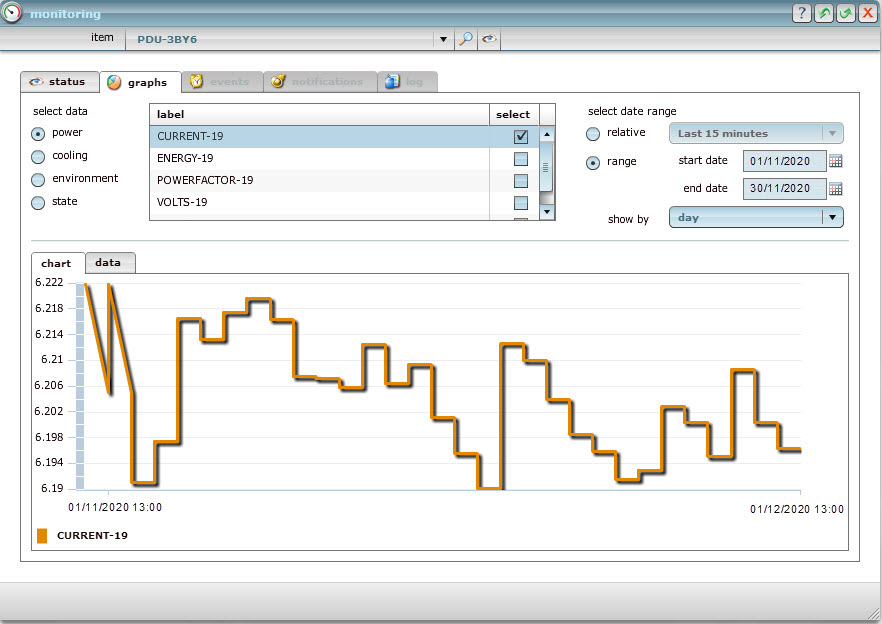Click the monitoring gauge icon in title bar
The image size is (882, 624).
pos(13,13)
